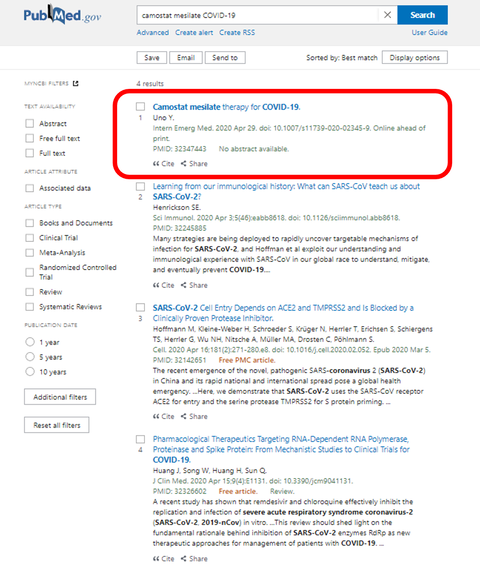
Task: Open the MyNCBI Filters external link icon
Action: point(76,84)
